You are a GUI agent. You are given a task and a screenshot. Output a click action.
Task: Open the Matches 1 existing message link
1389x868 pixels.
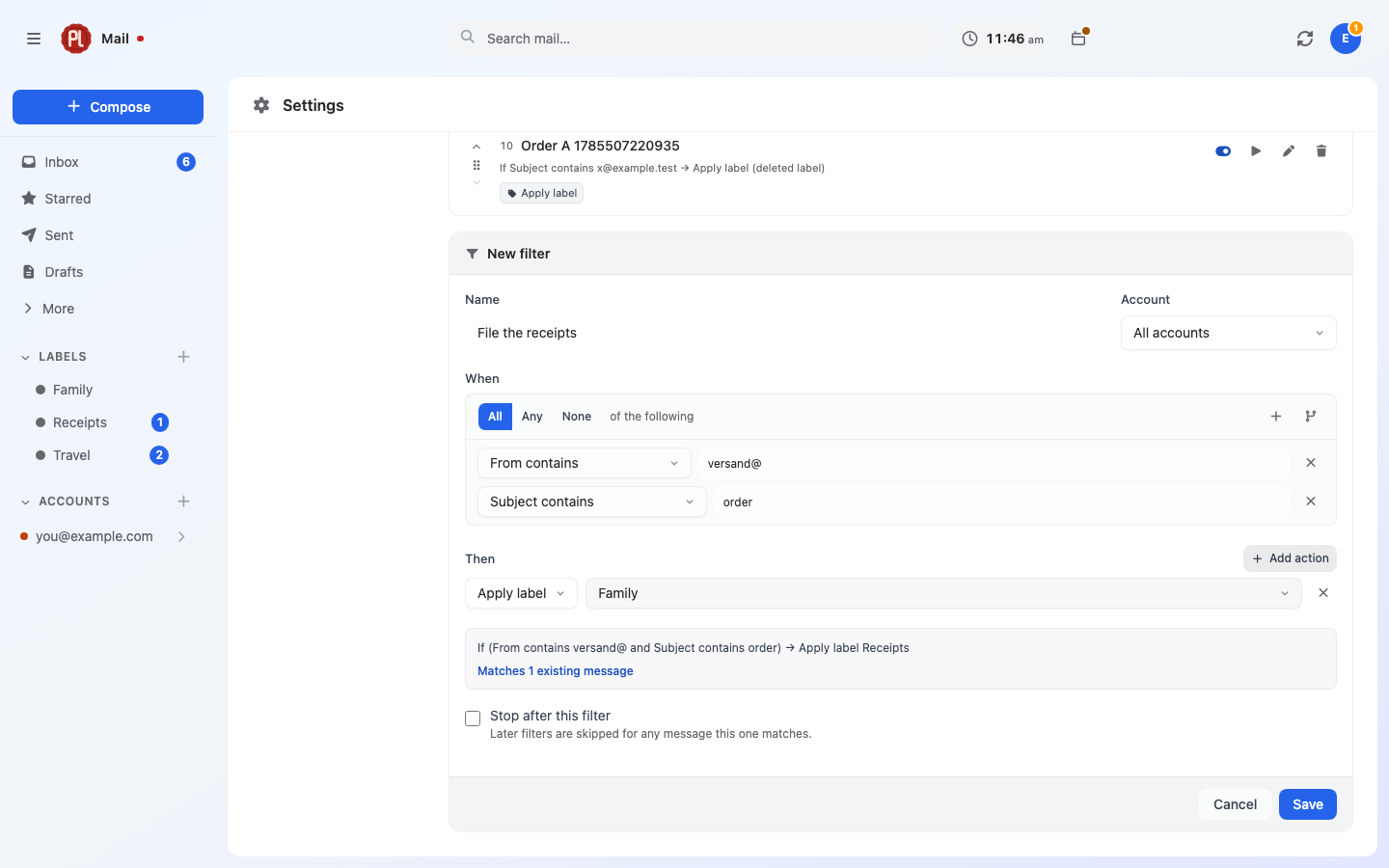[556, 671]
